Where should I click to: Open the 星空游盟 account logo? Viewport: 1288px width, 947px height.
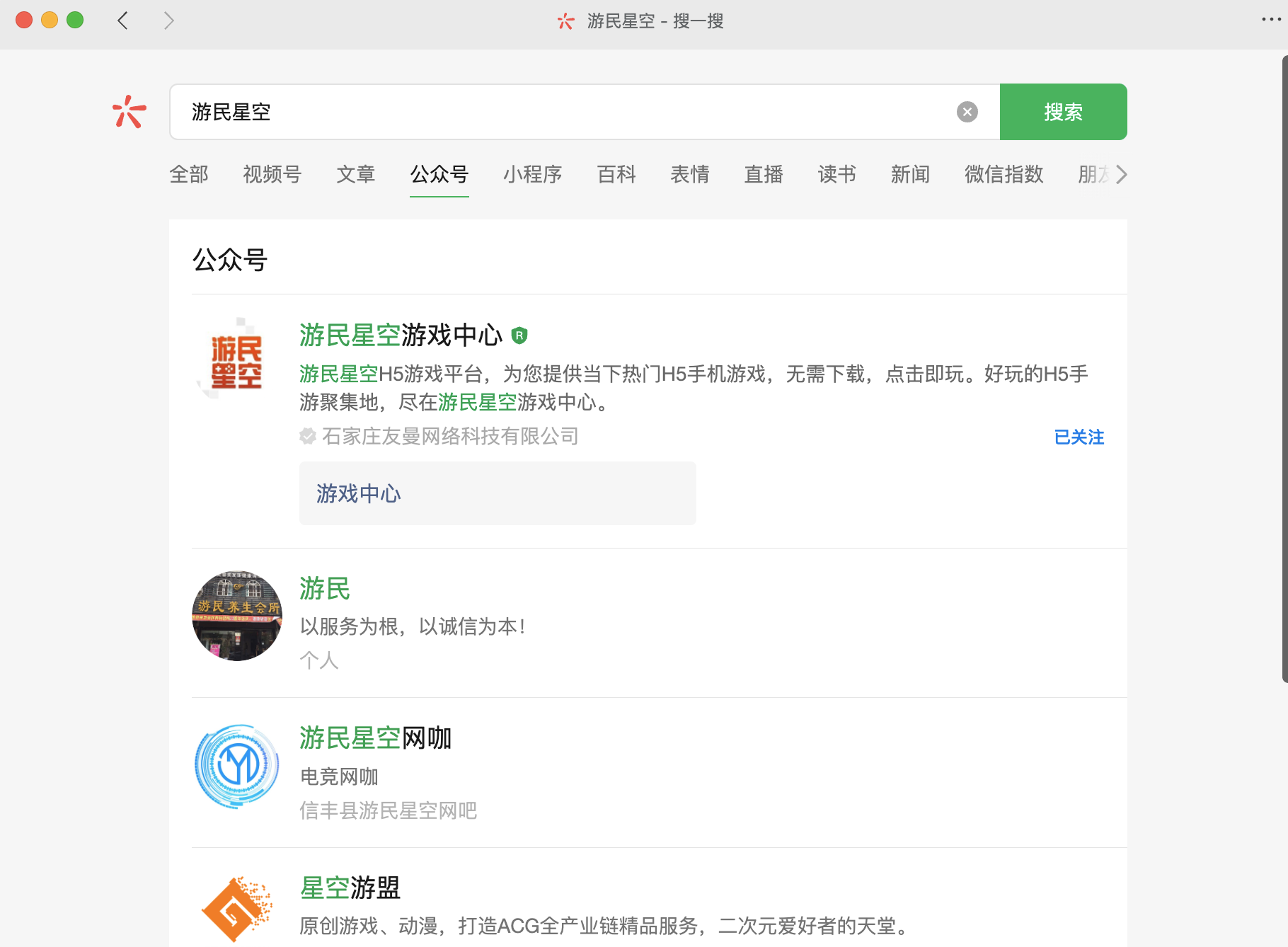[x=237, y=909]
